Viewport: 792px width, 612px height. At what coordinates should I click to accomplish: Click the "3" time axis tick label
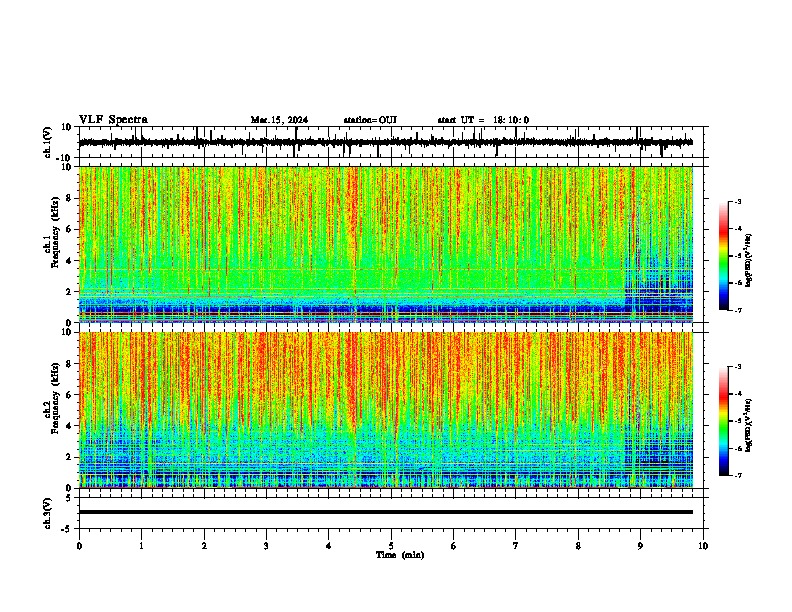(266, 546)
